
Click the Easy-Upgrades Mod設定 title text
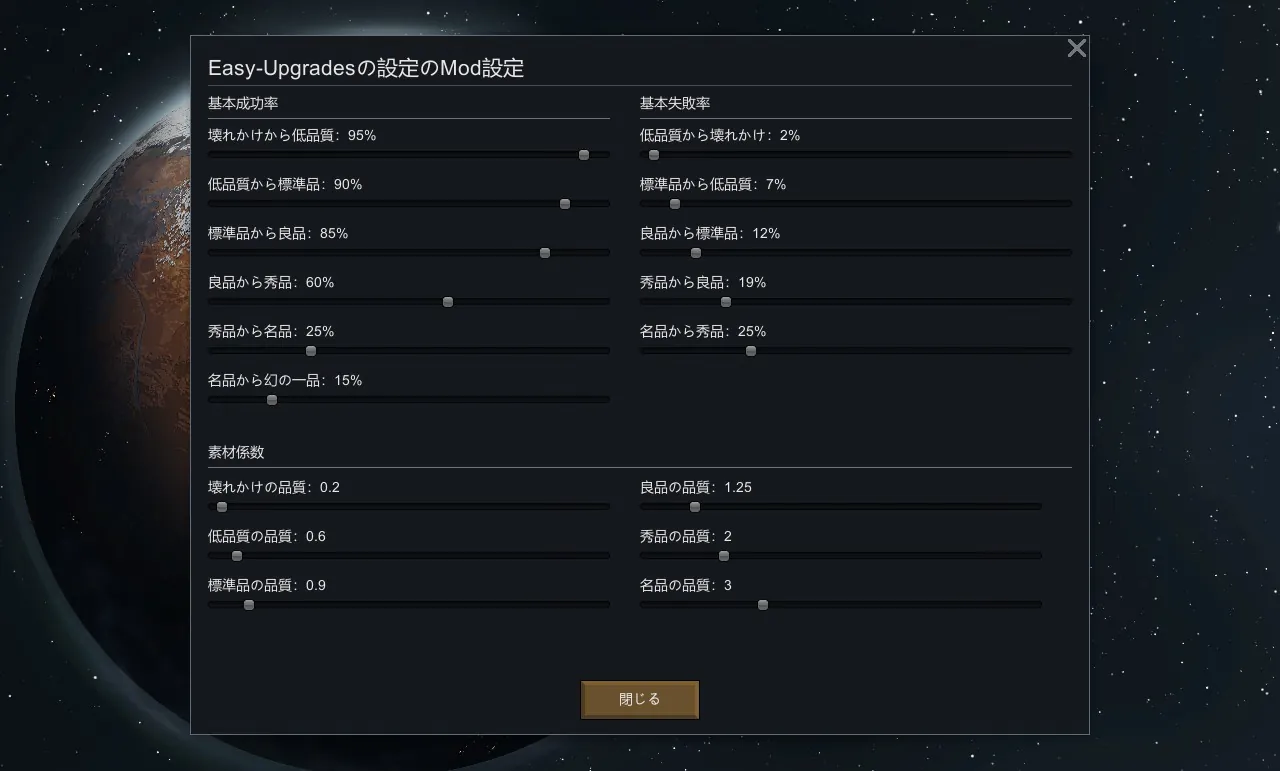pyautogui.click(x=366, y=68)
